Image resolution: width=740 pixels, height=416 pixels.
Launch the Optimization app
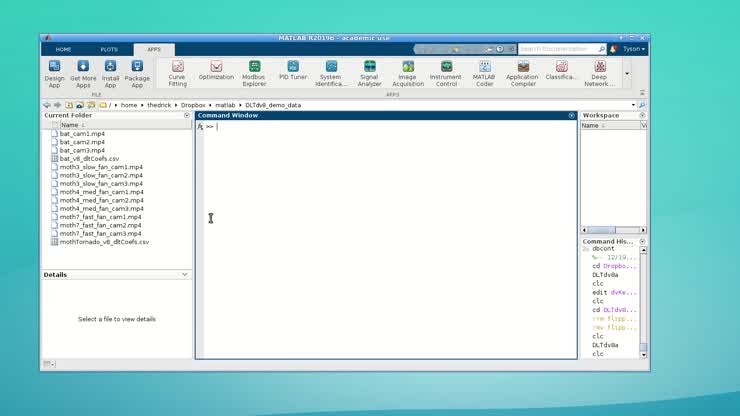216,70
